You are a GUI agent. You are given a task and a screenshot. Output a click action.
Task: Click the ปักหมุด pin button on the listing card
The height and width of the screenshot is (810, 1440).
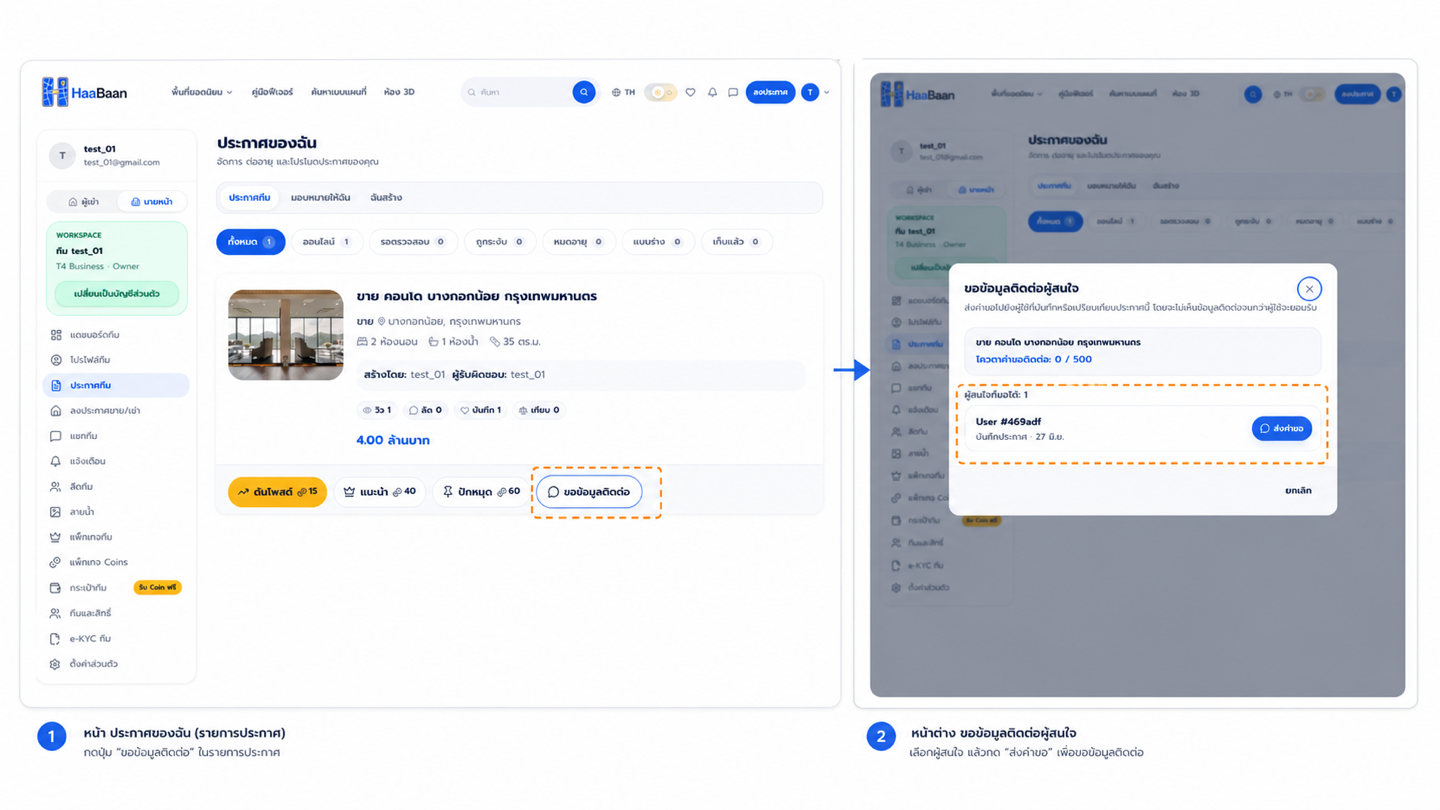click(x=481, y=492)
